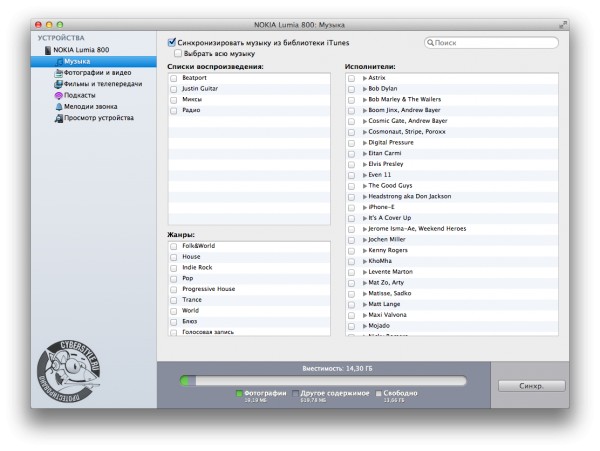Expand Boom Jinx, Andrew Bayer triangle

[365, 110]
